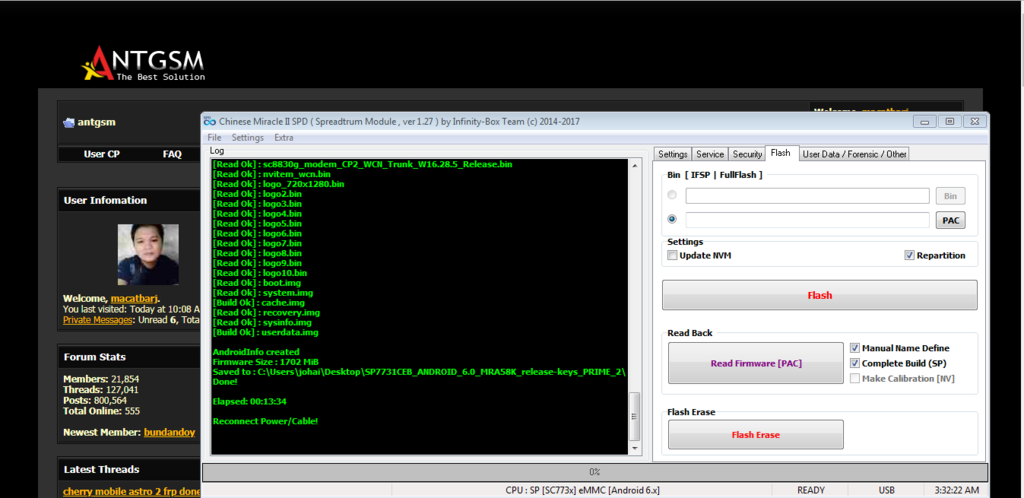Click the '[Read Ok] : nvitem_wcn.bin' log line
This screenshot has height=498, width=1024.
272,174
